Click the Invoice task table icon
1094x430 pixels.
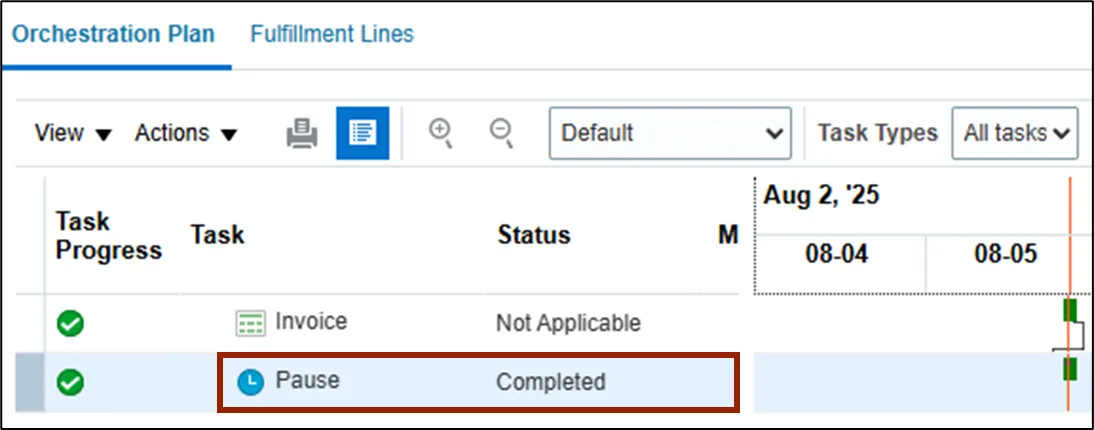tap(248, 323)
